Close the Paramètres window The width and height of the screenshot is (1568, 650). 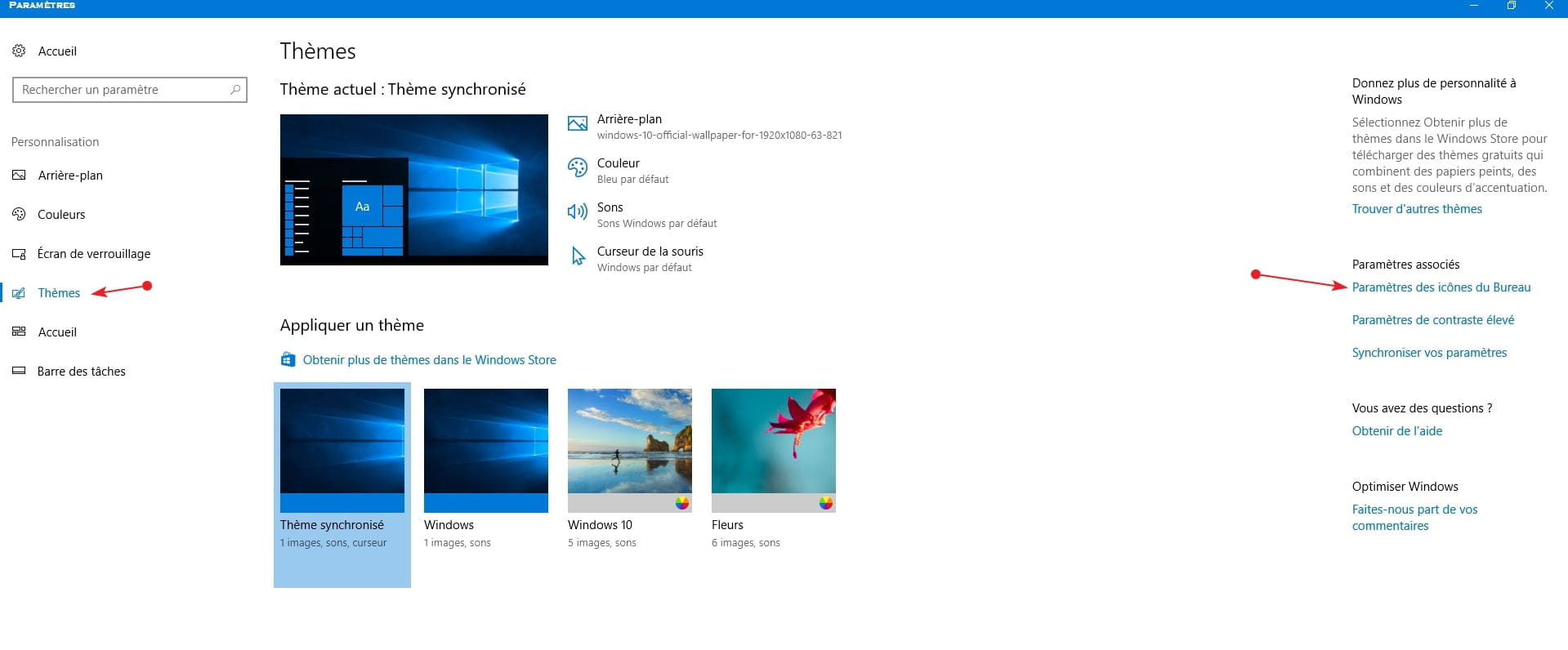1549,6
